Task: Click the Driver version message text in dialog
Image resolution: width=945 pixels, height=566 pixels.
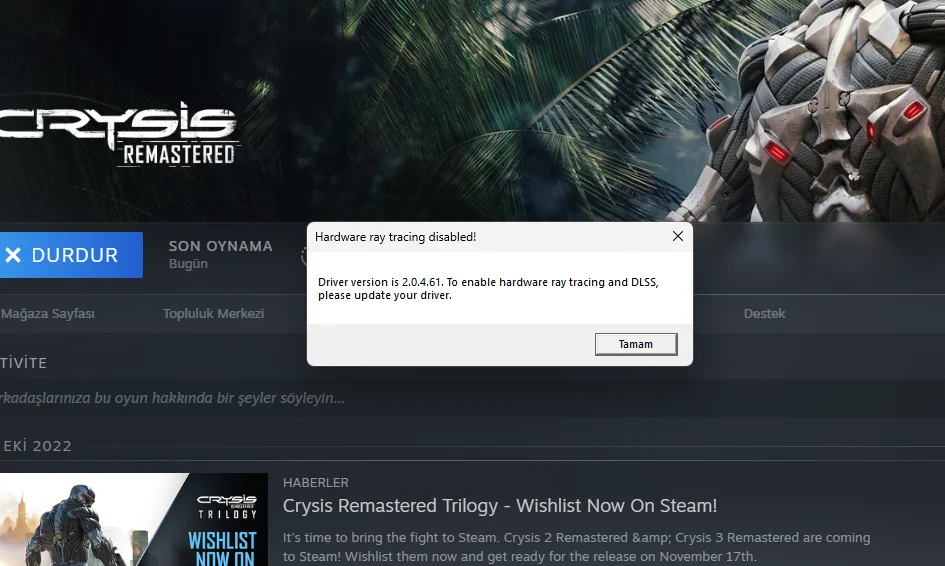Action: tap(488, 289)
